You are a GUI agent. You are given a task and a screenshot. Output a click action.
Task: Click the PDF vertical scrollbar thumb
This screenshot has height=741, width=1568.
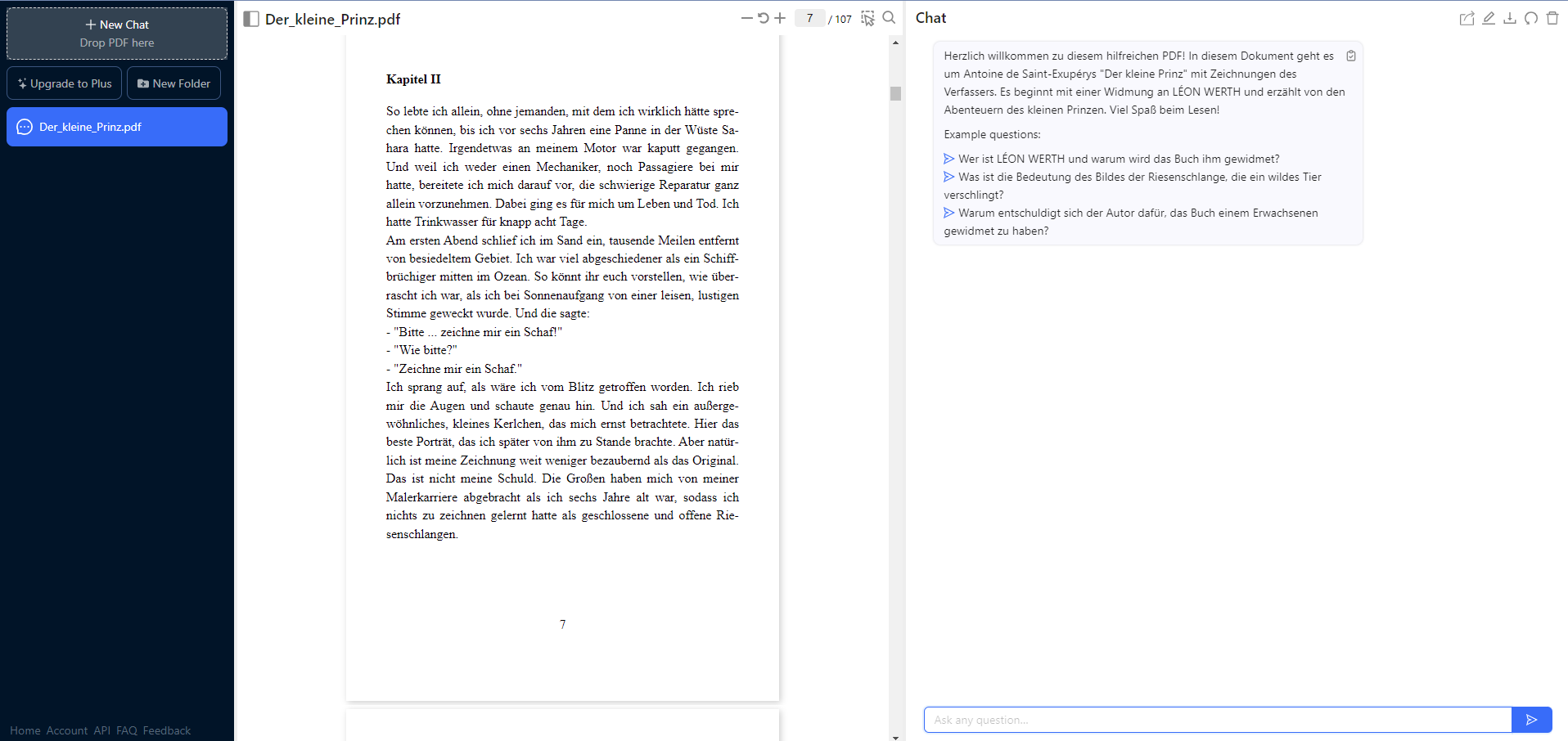(x=895, y=93)
